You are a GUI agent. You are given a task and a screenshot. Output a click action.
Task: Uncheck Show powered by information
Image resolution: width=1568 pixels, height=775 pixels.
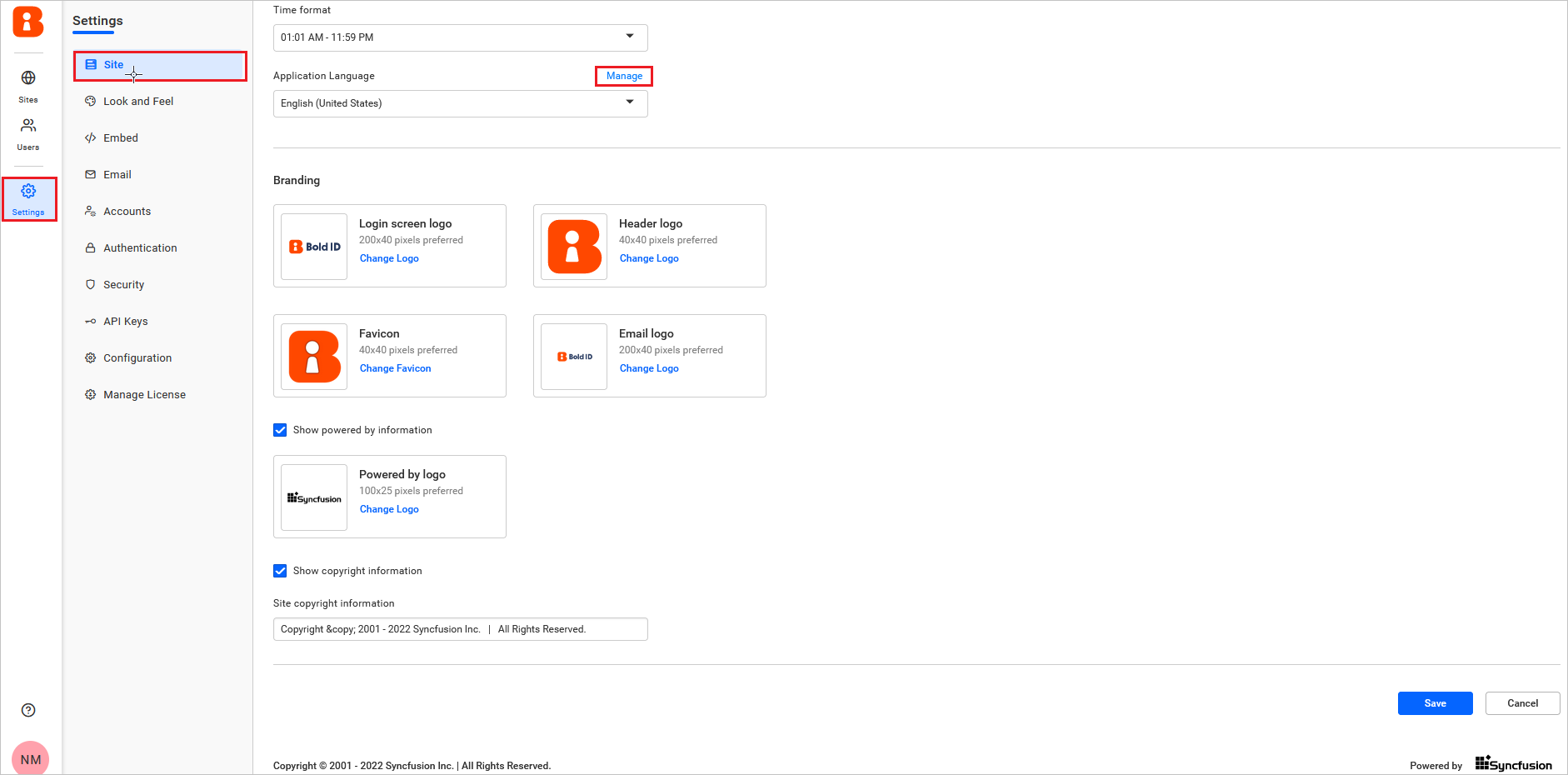[281, 430]
